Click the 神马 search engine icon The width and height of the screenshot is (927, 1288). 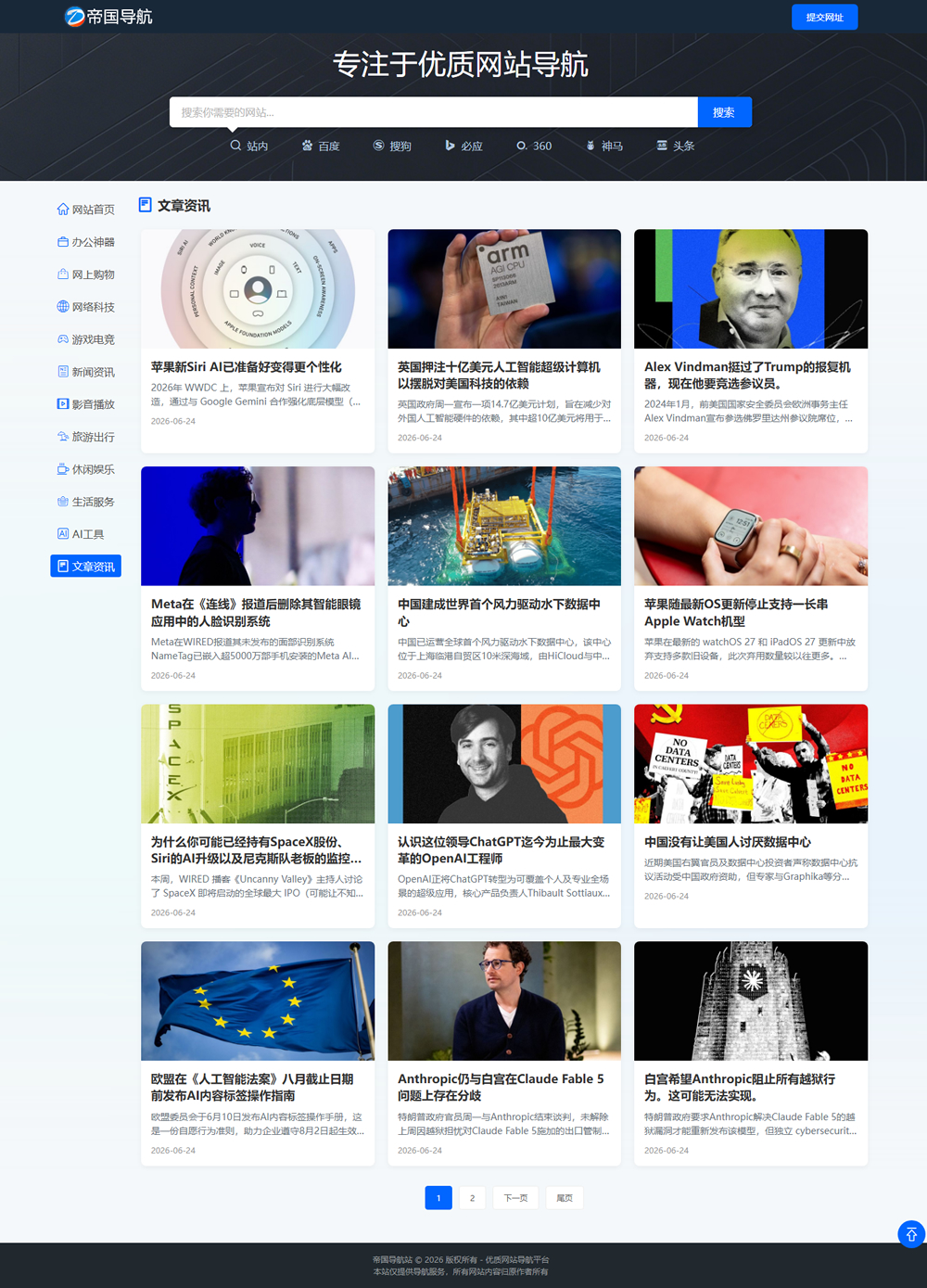[x=590, y=146]
